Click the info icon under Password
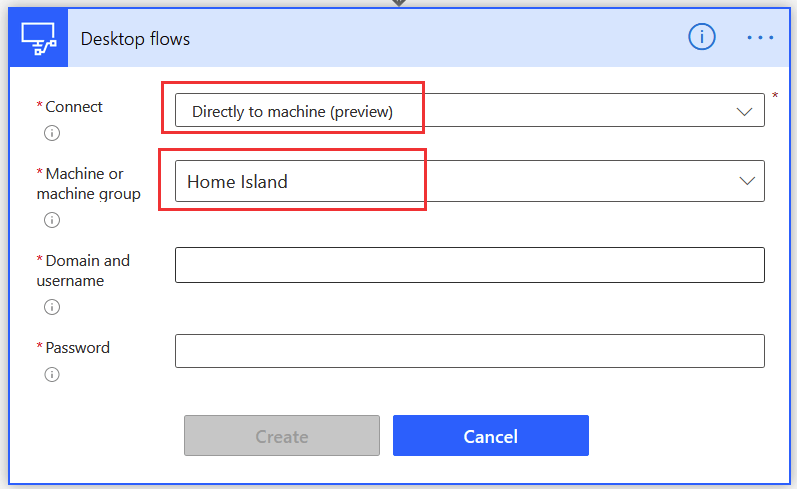Viewport: 797px width, 489px height. (52, 375)
